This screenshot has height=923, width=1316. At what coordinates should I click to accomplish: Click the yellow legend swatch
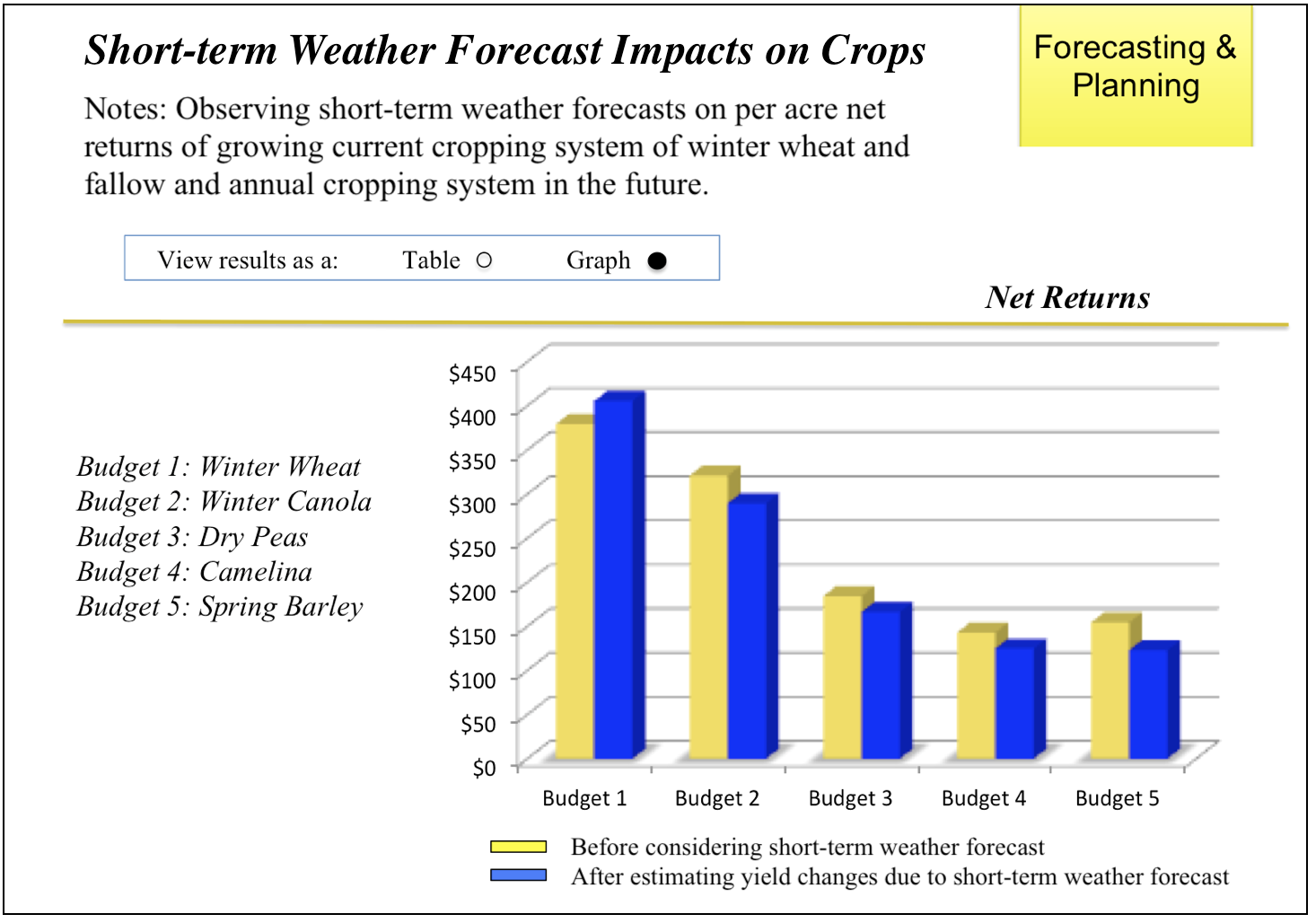coord(518,847)
